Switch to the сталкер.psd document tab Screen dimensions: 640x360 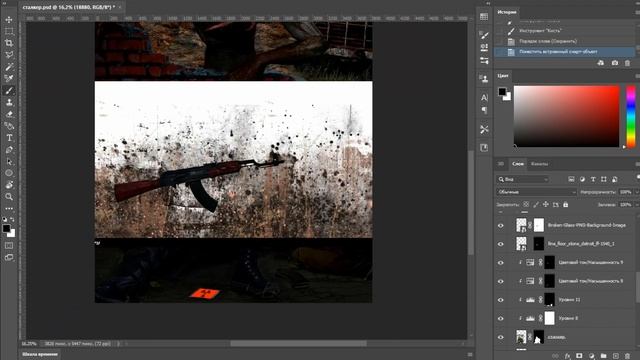(x=68, y=7)
